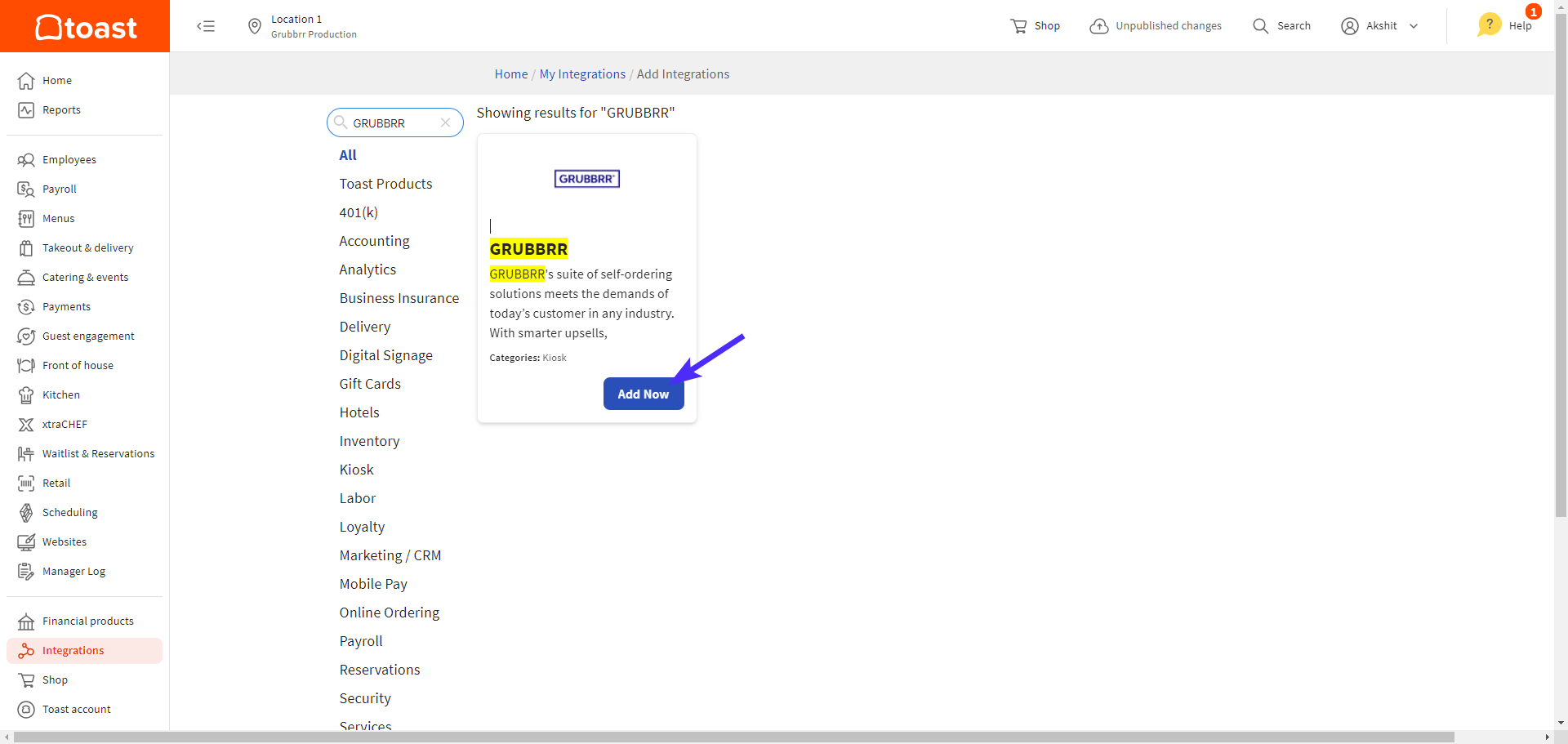
Task: Open Kitchen from the sidebar
Action: click(60, 394)
